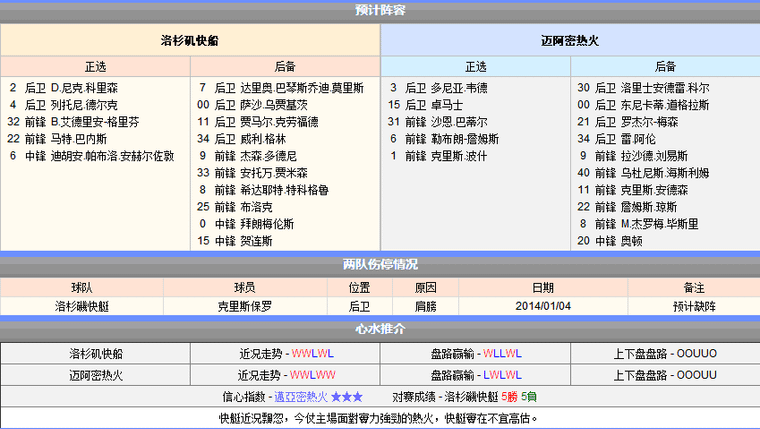The image size is (760, 429).
Task: Select the 预计阵容 section header
Action: tap(380, 10)
